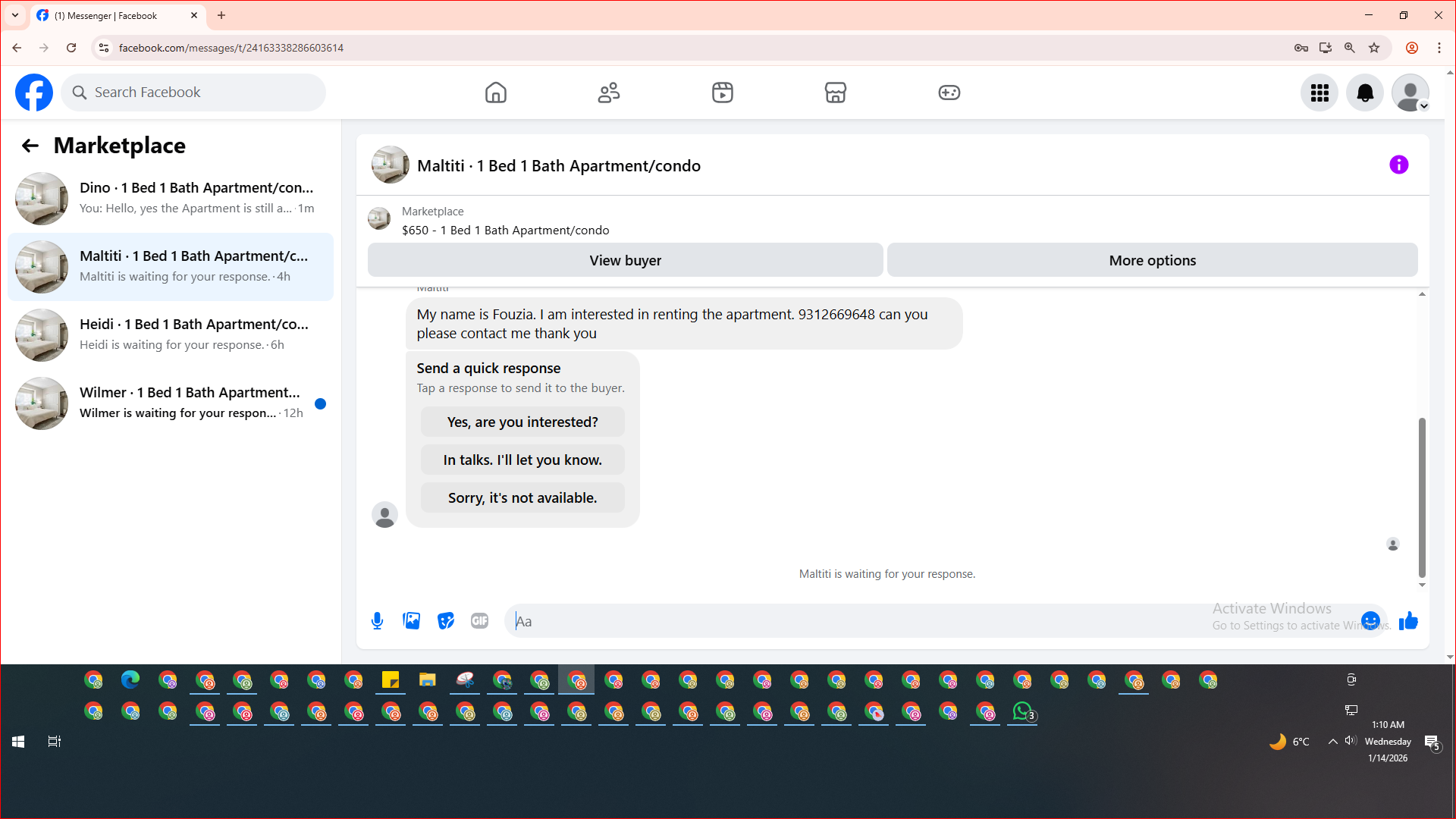Click the voice clip microphone icon
Viewport: 1456px width, 819px height.
pyautogui.click(x=377, y=621)
